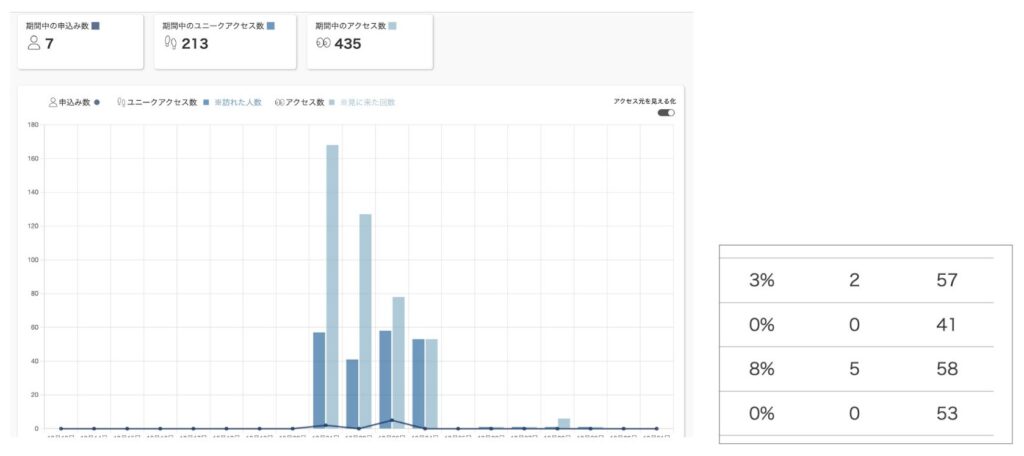Toggle アクセス数 series in chart legend
Viewport: 1024px width, 456px height.
305,103
